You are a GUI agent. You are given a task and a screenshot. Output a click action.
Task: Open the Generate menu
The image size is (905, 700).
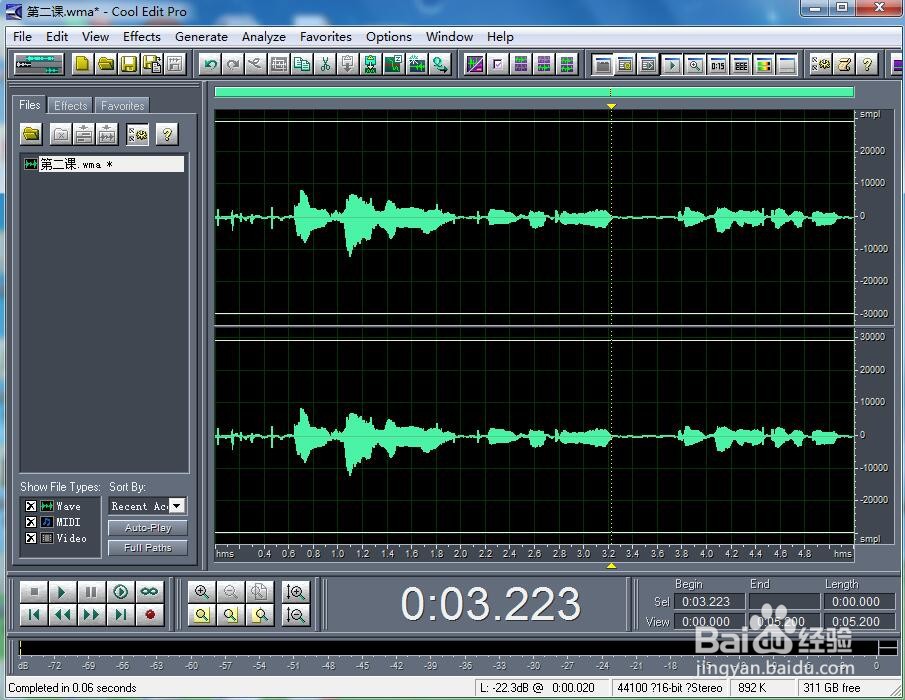point(201,37)
